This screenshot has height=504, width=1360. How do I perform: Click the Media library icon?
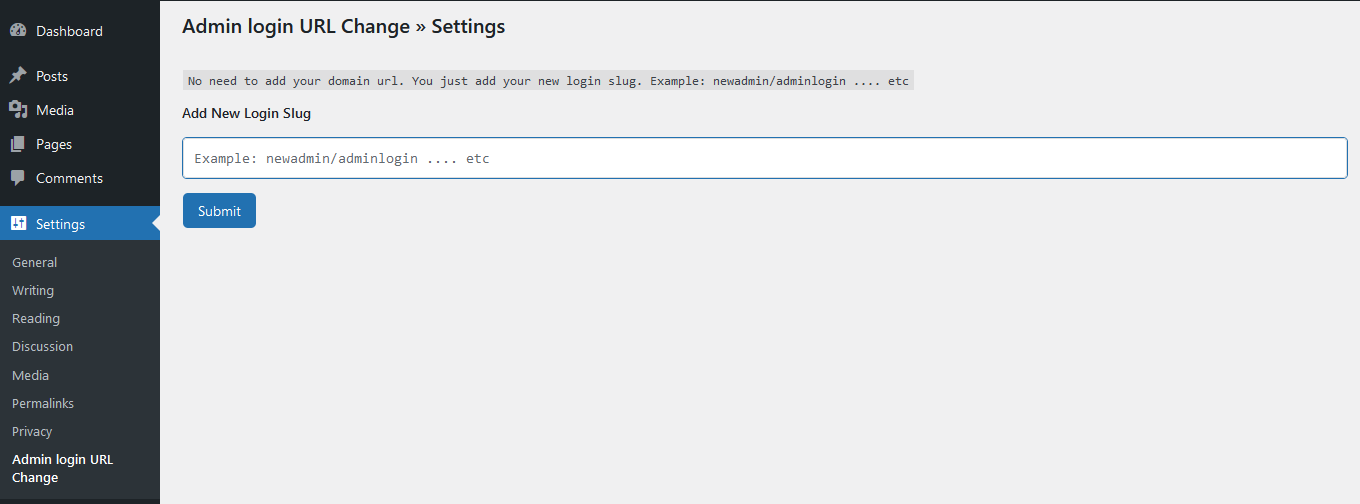click(x=18, y=110)
